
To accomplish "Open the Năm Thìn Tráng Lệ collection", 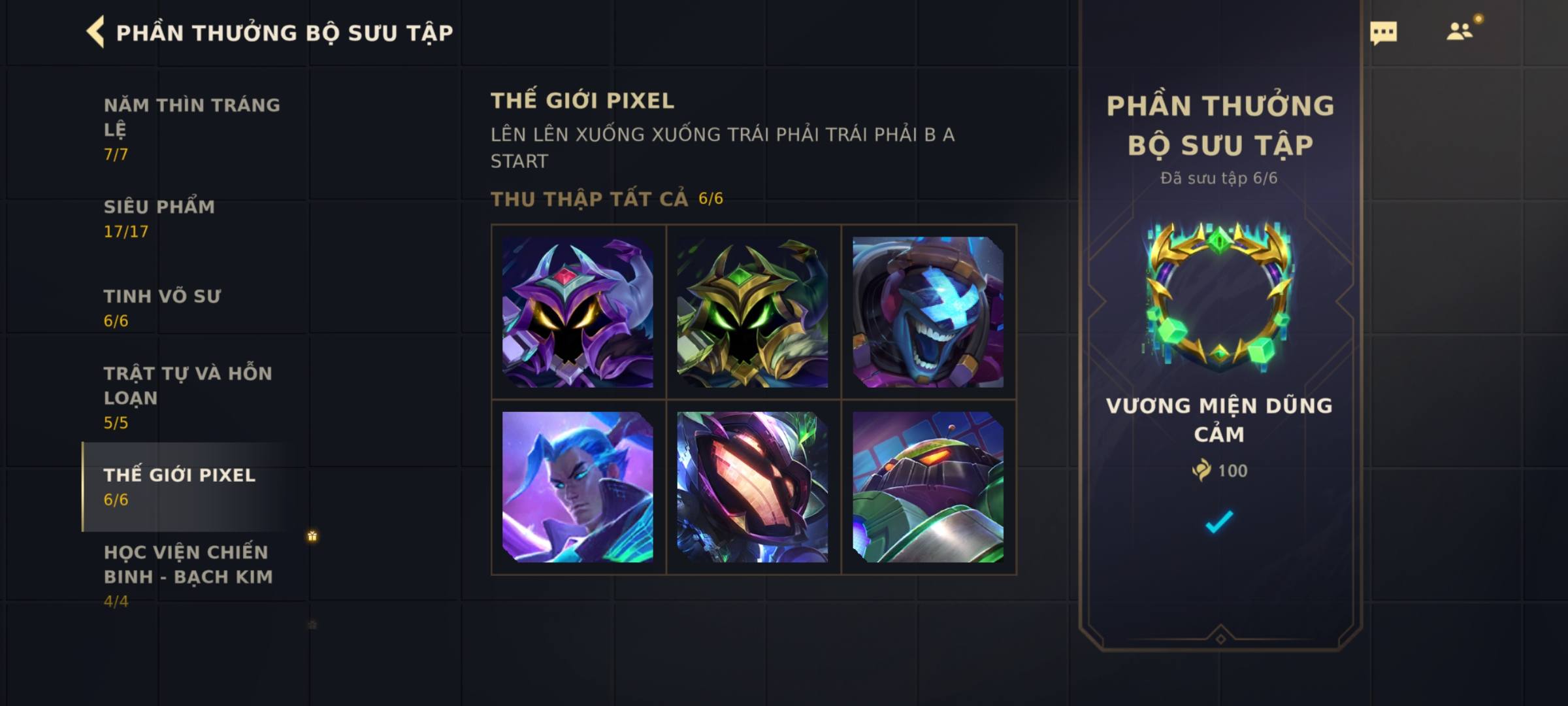I will pyautogui.click(x=193, y=129).
